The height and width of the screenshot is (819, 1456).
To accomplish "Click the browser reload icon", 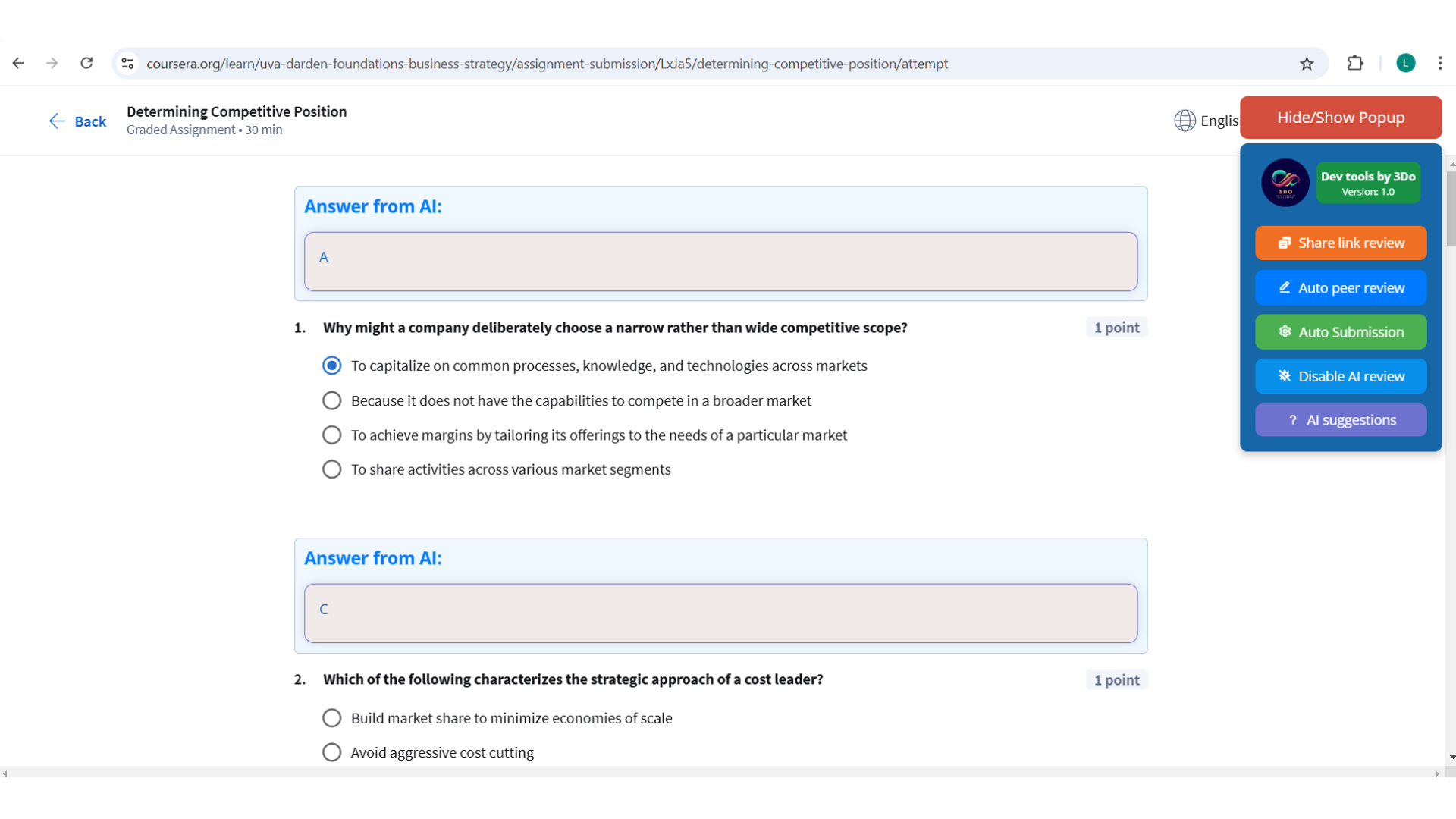I will [x=86, y=64].
